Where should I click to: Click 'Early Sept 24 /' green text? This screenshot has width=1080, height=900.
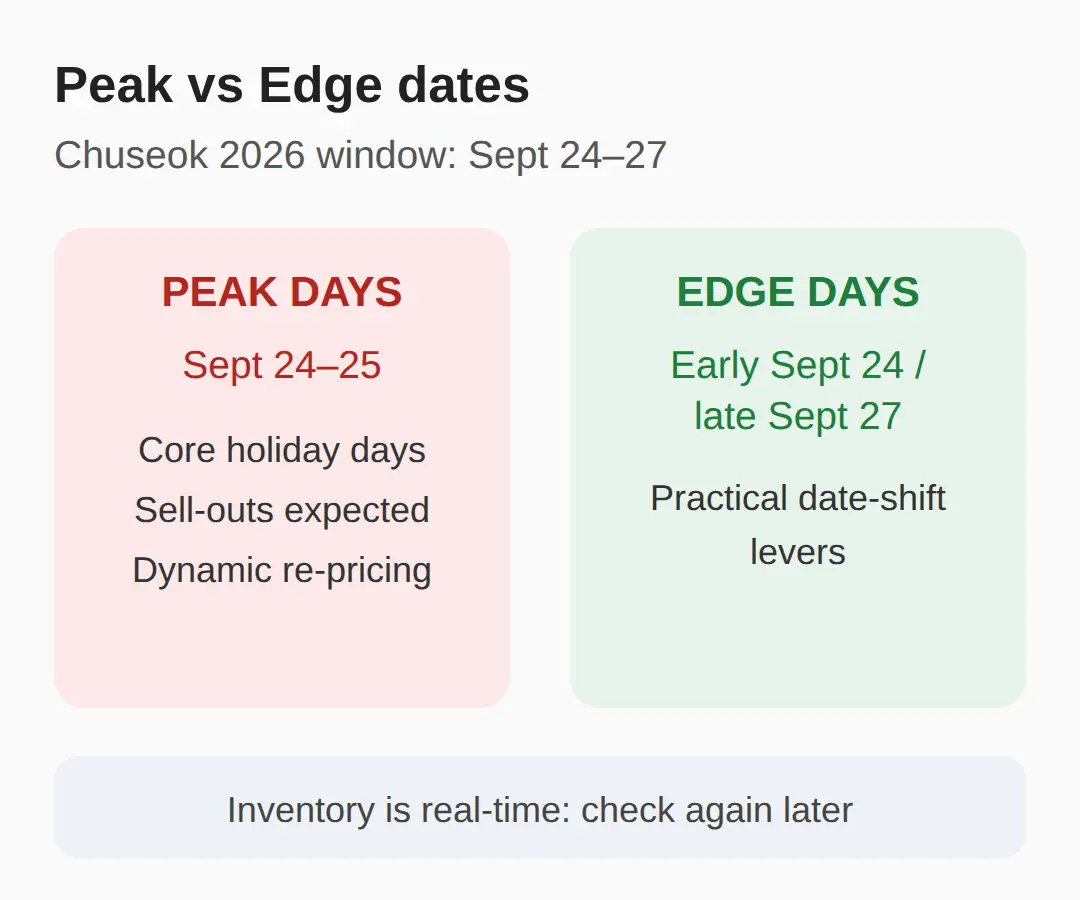click(x=798, y=365)
